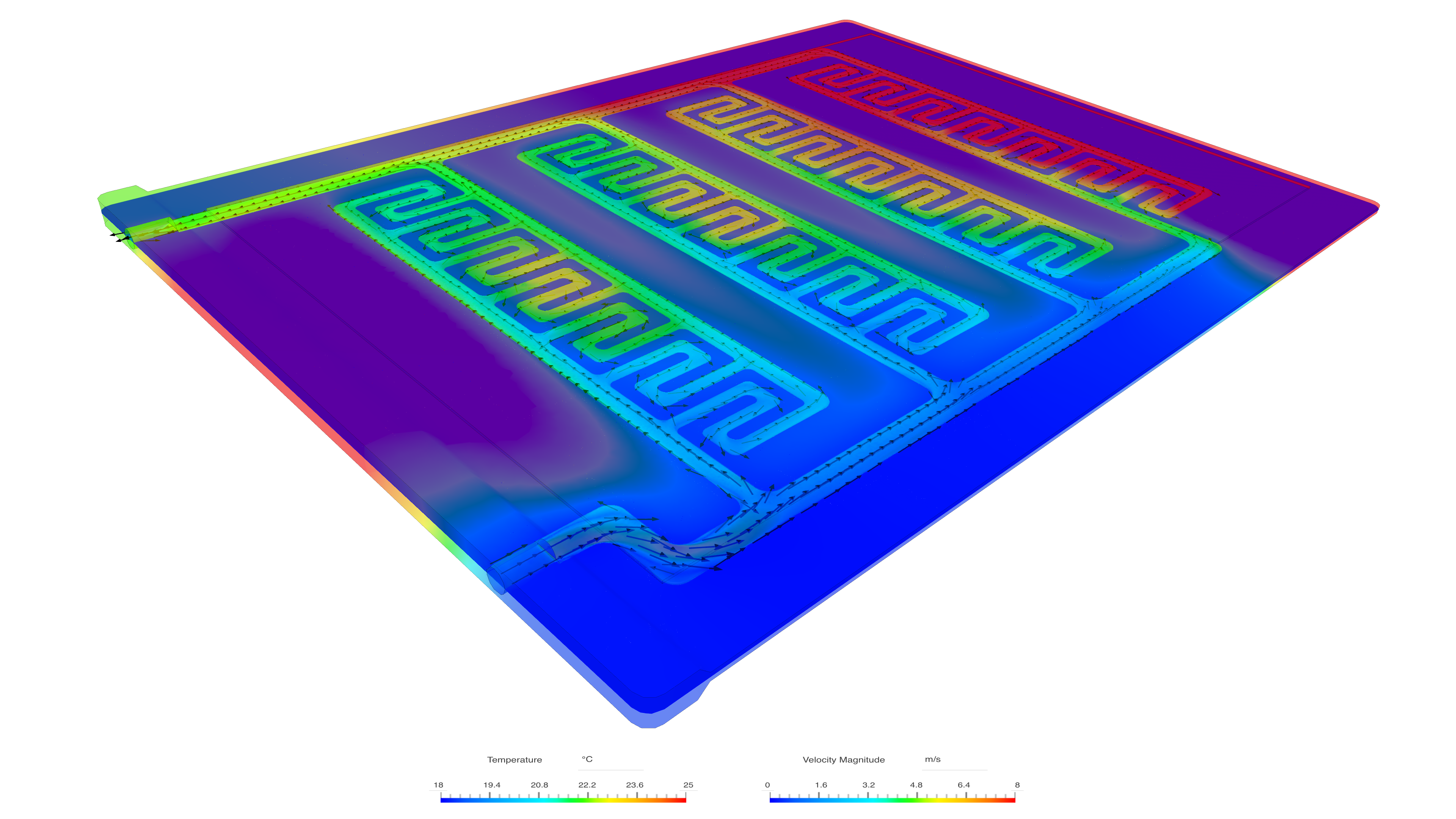Click the Temperature legend title
The height and width of the screenshot is (819, 1456).
[515, 759]
